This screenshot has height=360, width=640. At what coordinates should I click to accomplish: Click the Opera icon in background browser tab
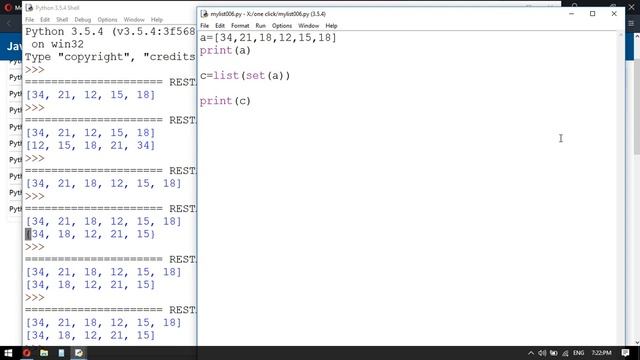(8, 7)
